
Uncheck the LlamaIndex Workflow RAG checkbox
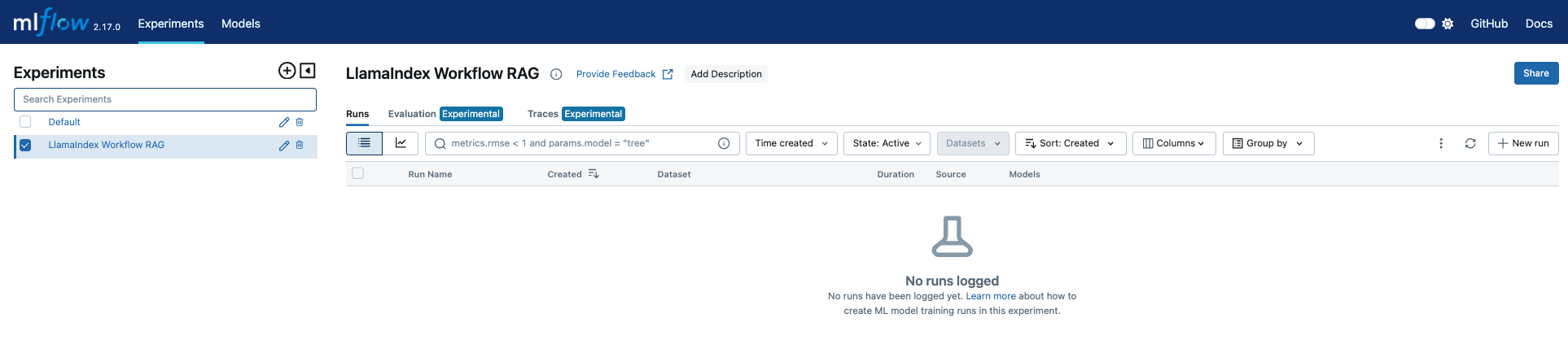(x=25, y=145)
